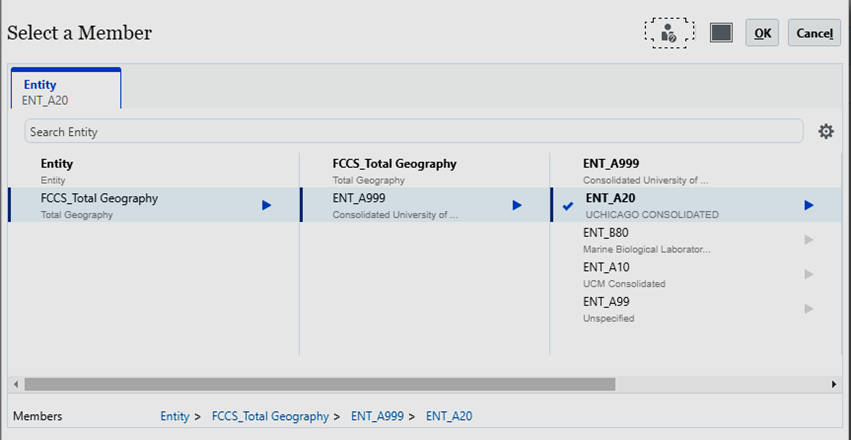The height and width of the screenshot is (440, 851).
Task: Expand FCCS_Total Geography row arrow
Action: point(266,205)
